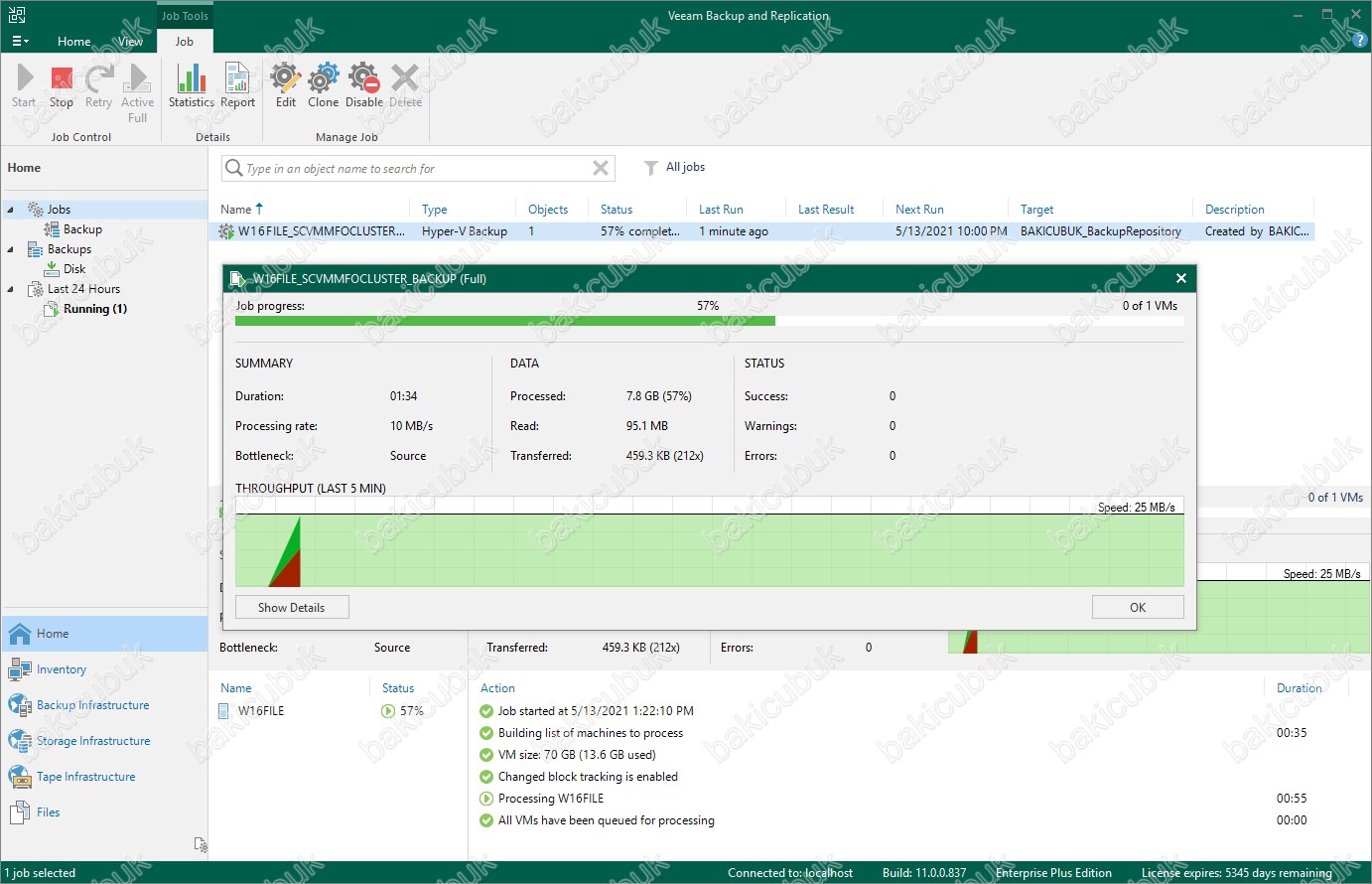This screenshot has width=1372, height=884.
Task: Switch to the View ribbon tab
Action: tap(131, 42)
